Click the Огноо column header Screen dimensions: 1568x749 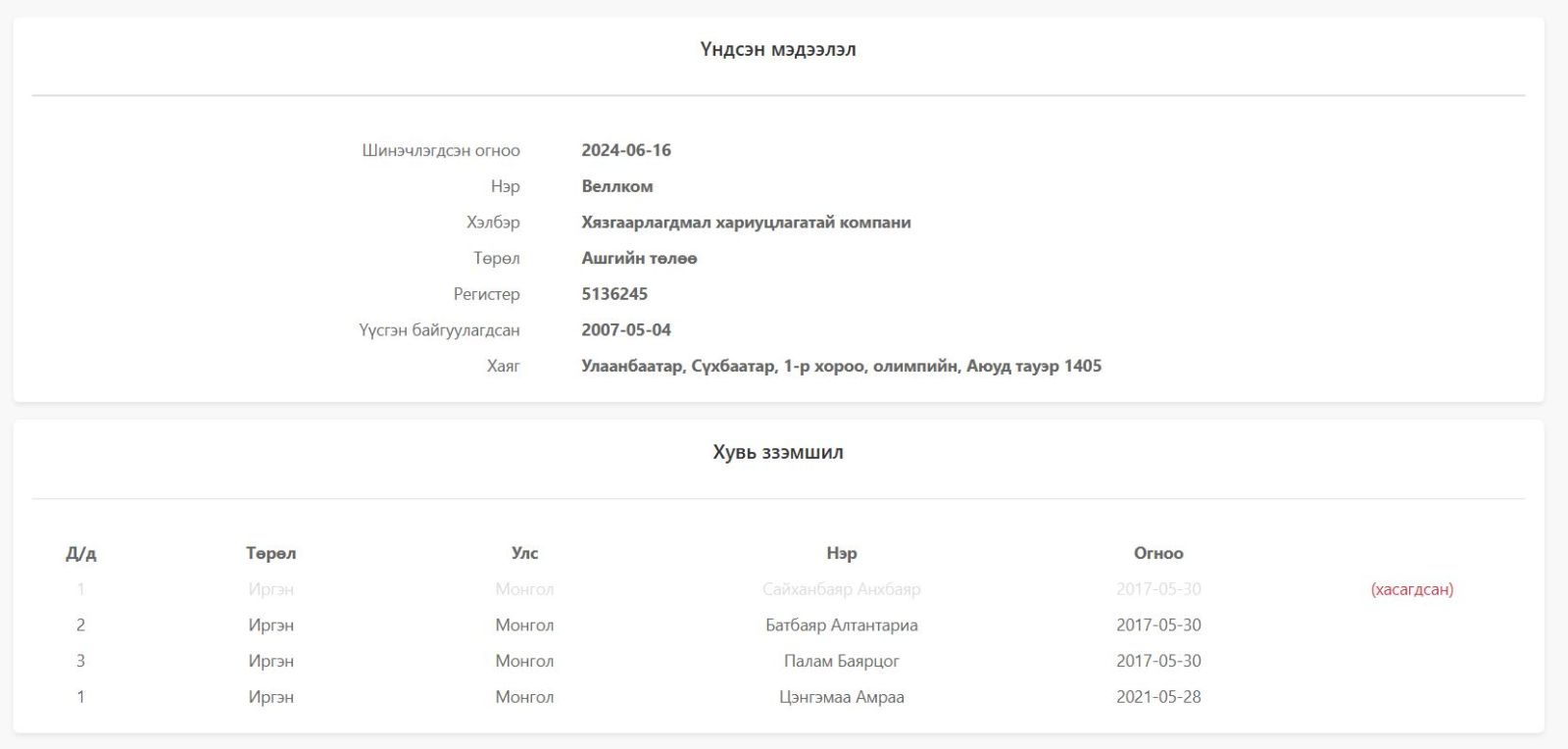pos(1157,553)
